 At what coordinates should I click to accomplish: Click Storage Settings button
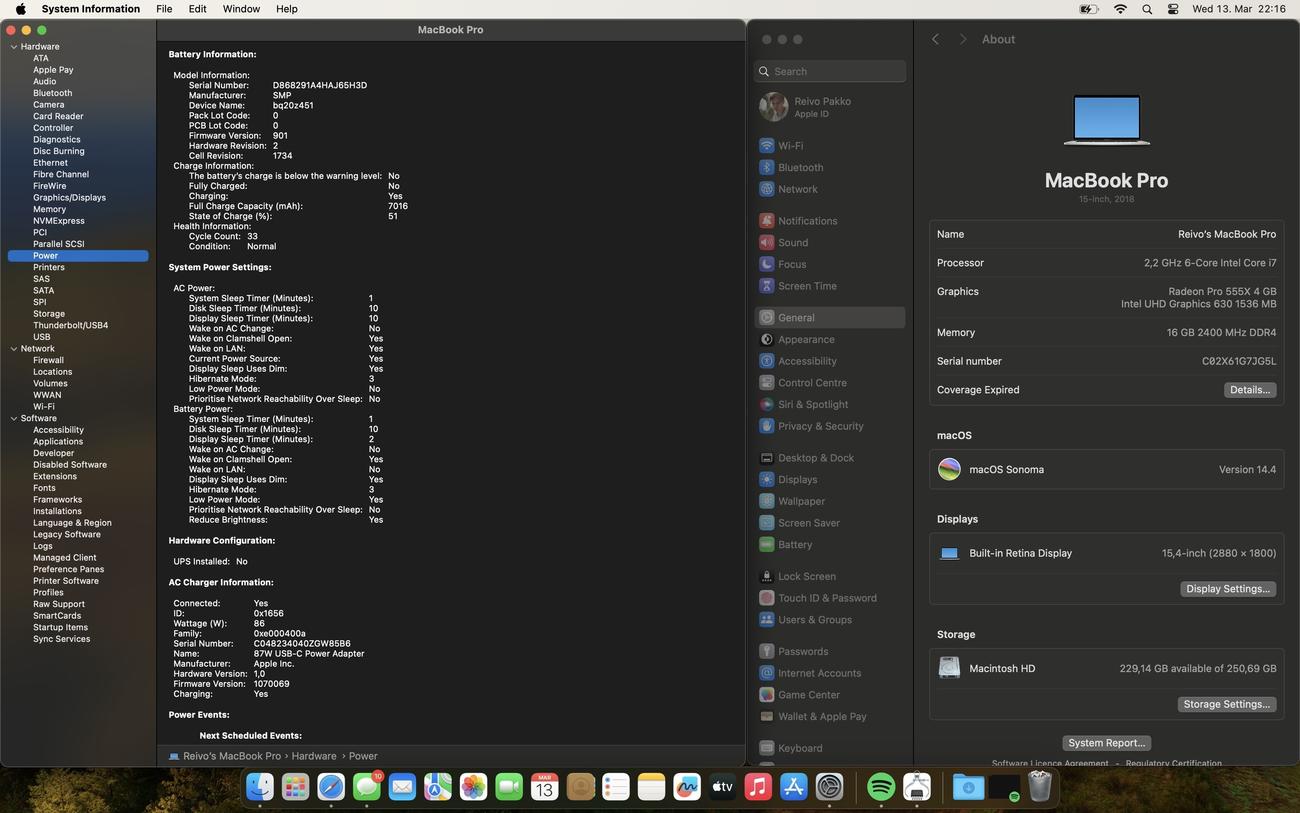coord(1227,704)
